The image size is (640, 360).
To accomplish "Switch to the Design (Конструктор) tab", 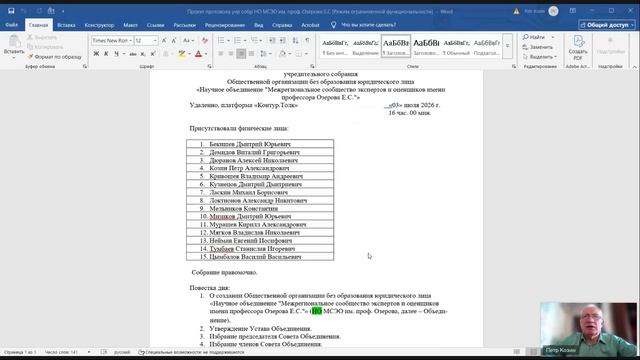I will coord(99,25).
